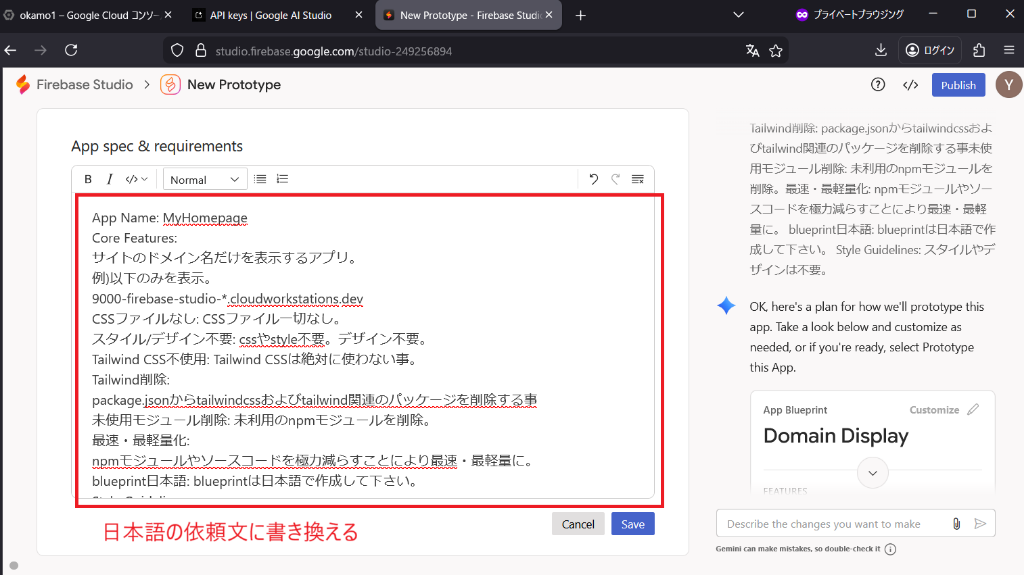1024x575 pixels.
Task: Go forward in browser history
Action: point(40,50)
